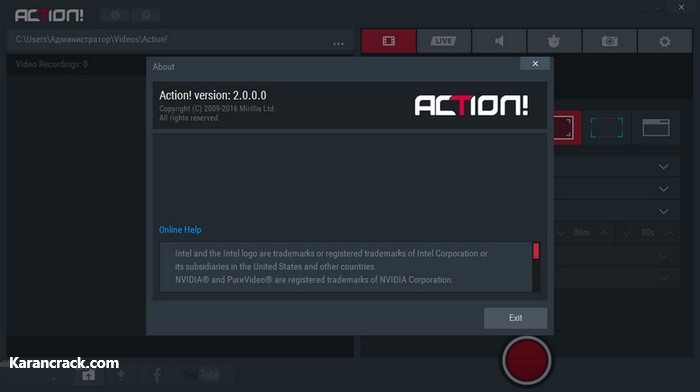The height and width of the screenshot is (392, 700).
Task: Click the info icon beside the Action! logo
Action: 115,16
